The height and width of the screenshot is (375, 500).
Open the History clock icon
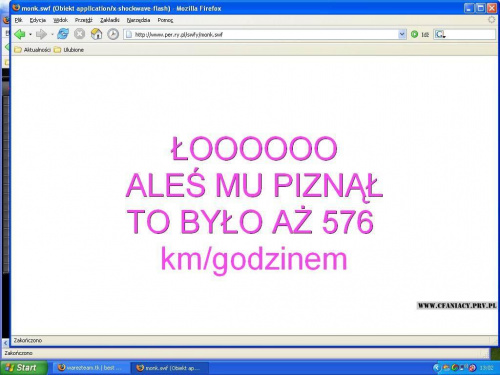(x=113, y=34)
